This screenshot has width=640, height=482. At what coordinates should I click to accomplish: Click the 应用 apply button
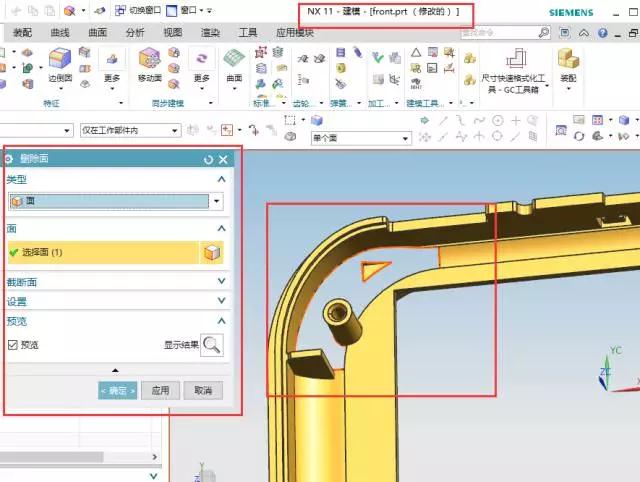160,390
